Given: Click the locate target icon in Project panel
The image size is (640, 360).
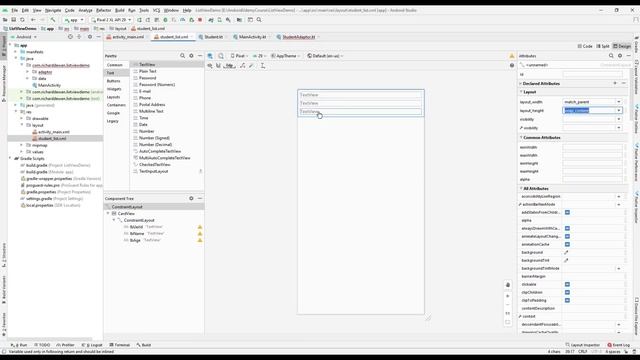Looking at the screenshot, I should point(70,37).
